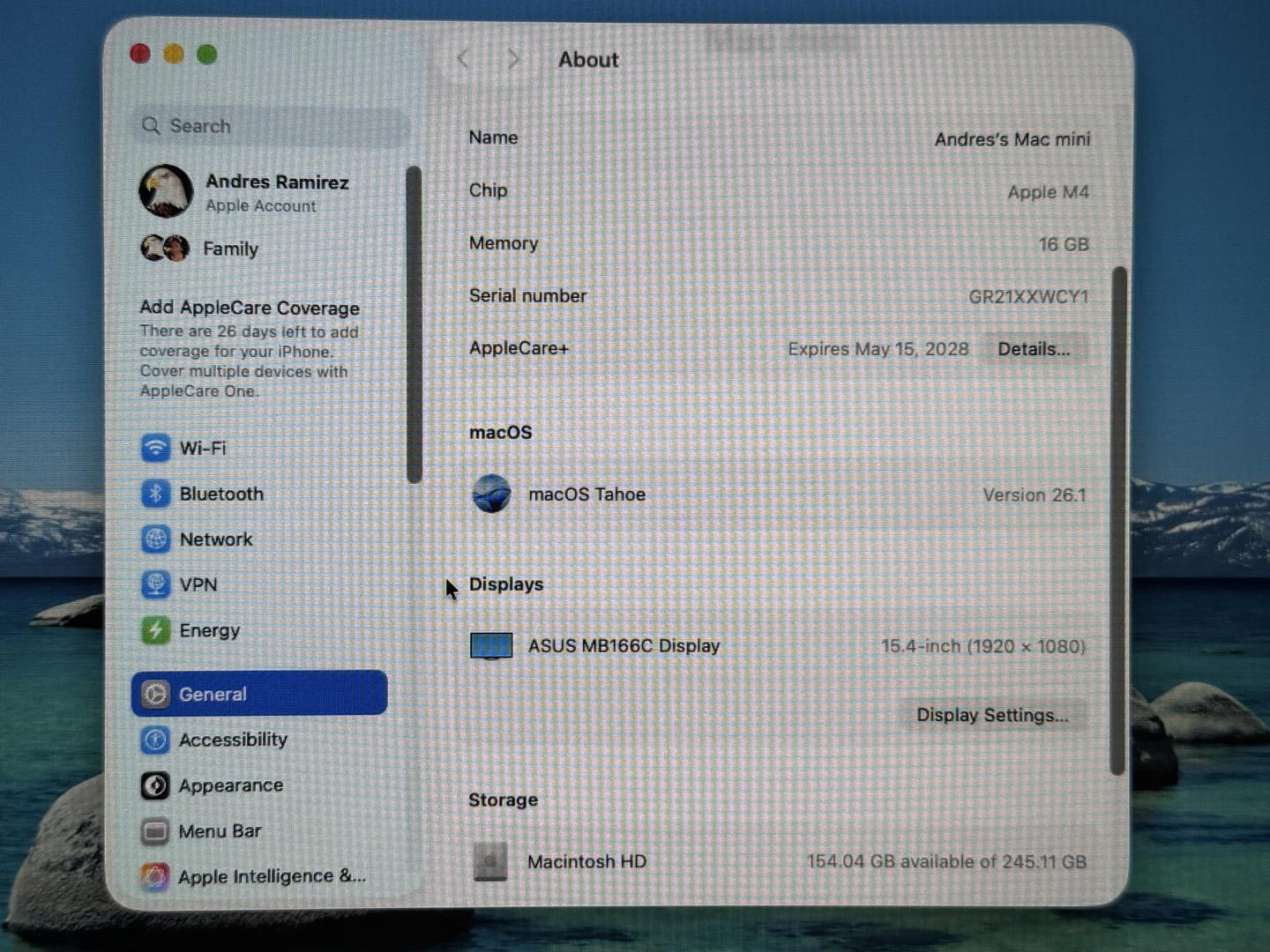Screen dimensions: 1270x952
Task: Open Energy settings with lightning icon
Action: pos(155,630)
